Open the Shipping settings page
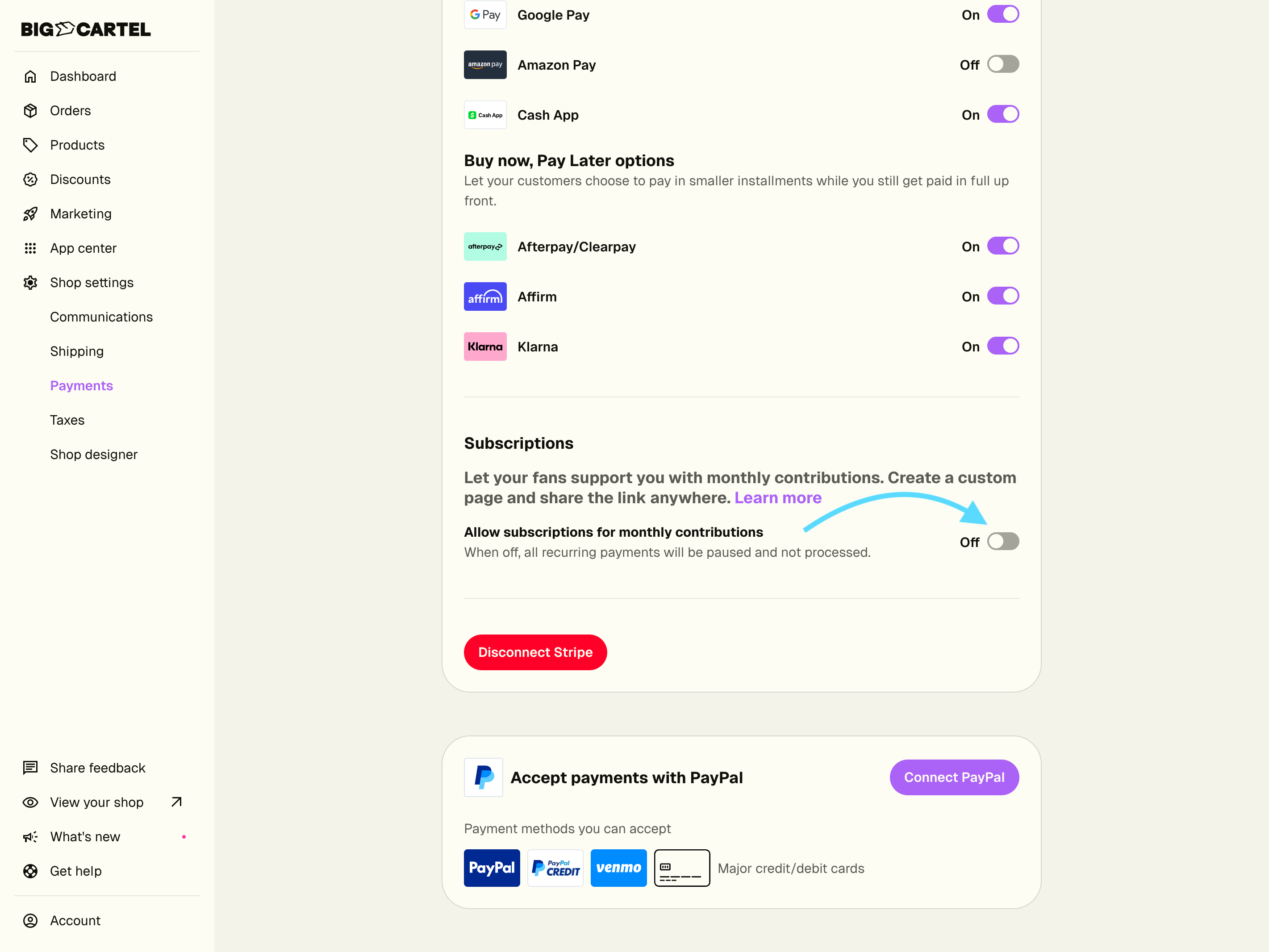The height and width of the screenshot is (952, 1269). 77,351
